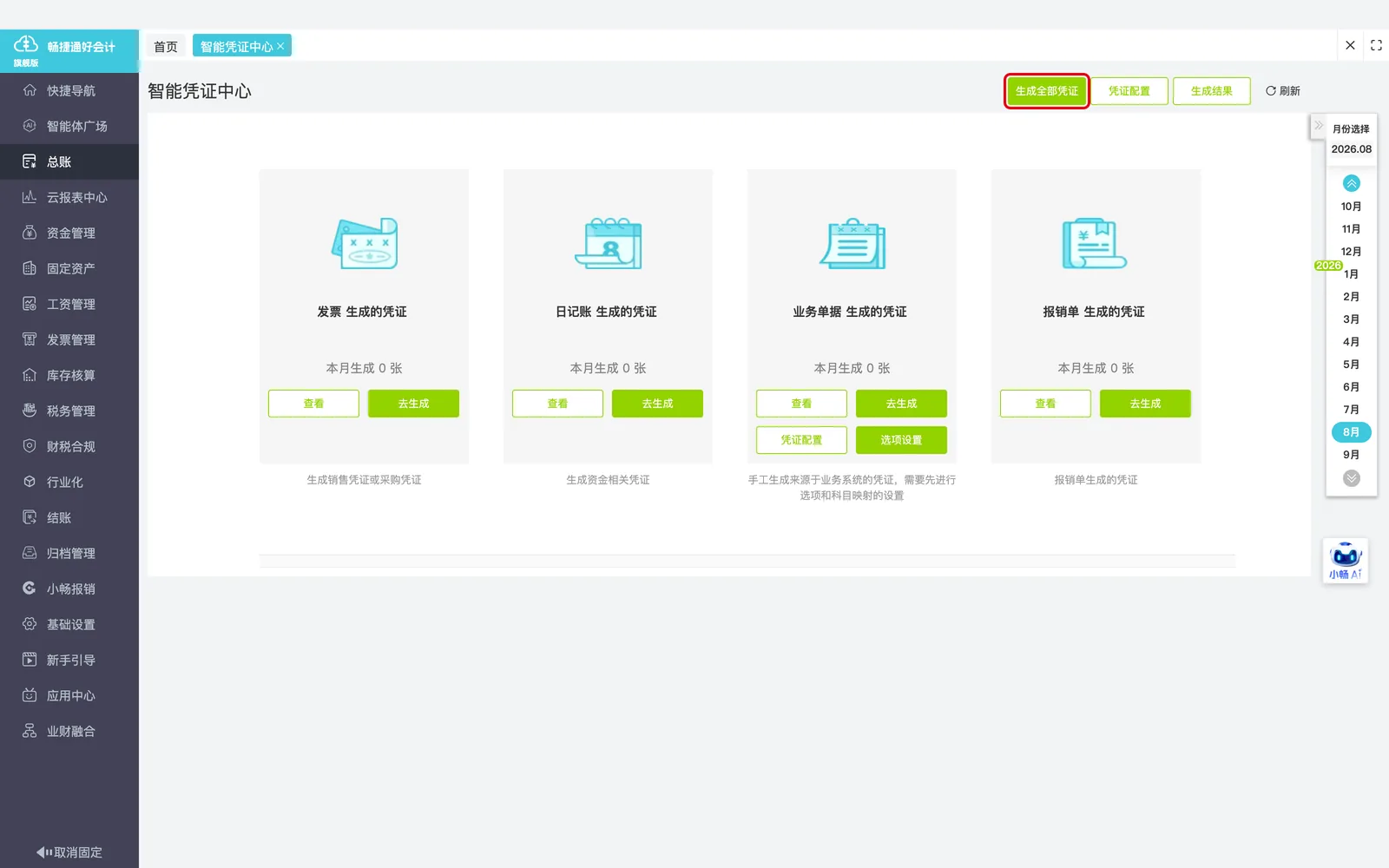
Task: Switch to the 首页 tab
Action: pyautogui.click(x=166, y=47)
